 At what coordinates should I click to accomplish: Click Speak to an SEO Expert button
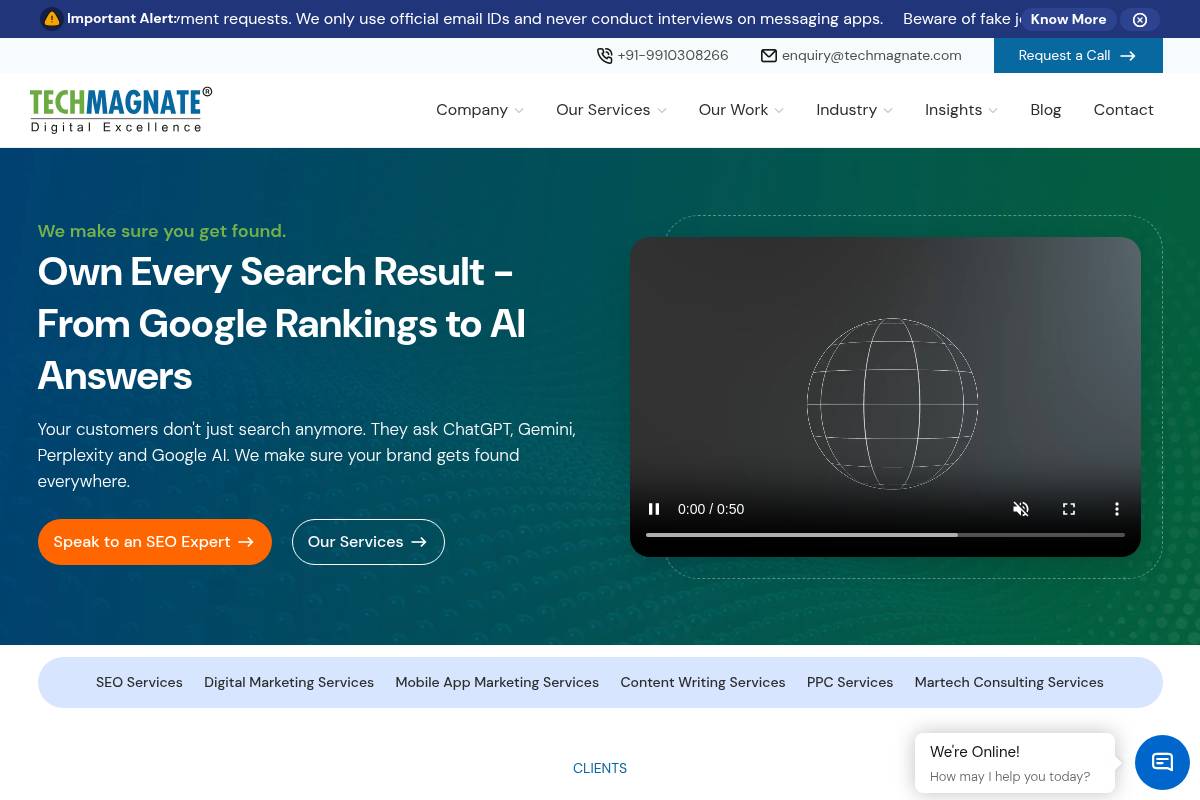[x=155, y=542]
